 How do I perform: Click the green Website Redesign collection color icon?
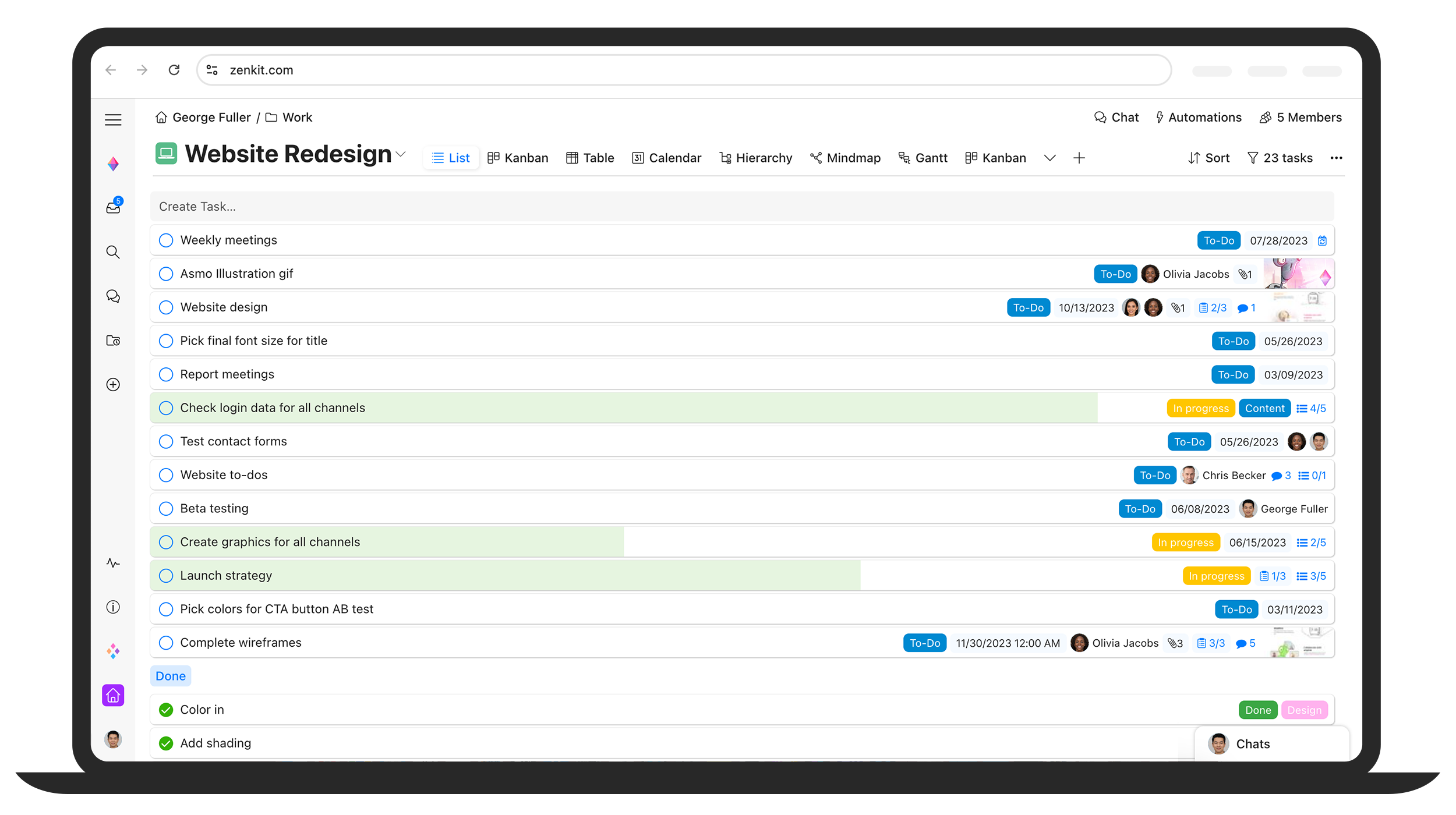pos(166,154)
